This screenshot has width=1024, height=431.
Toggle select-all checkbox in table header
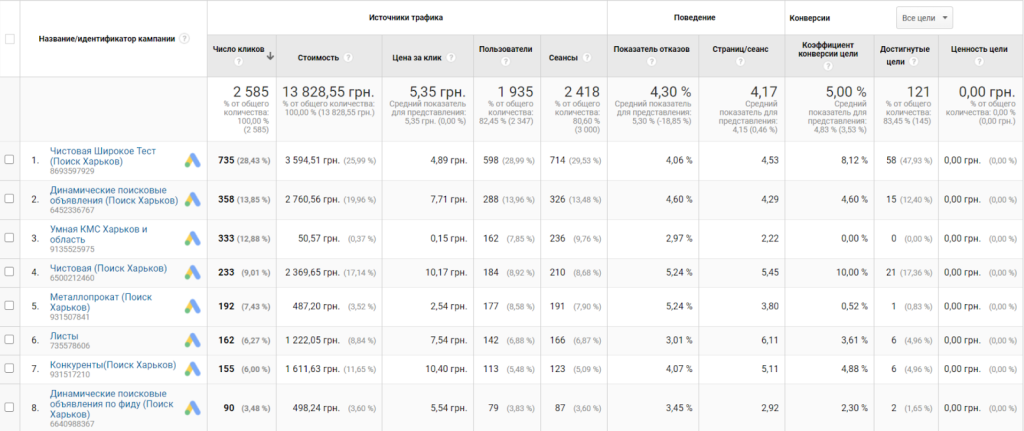(x=10, y=39)
